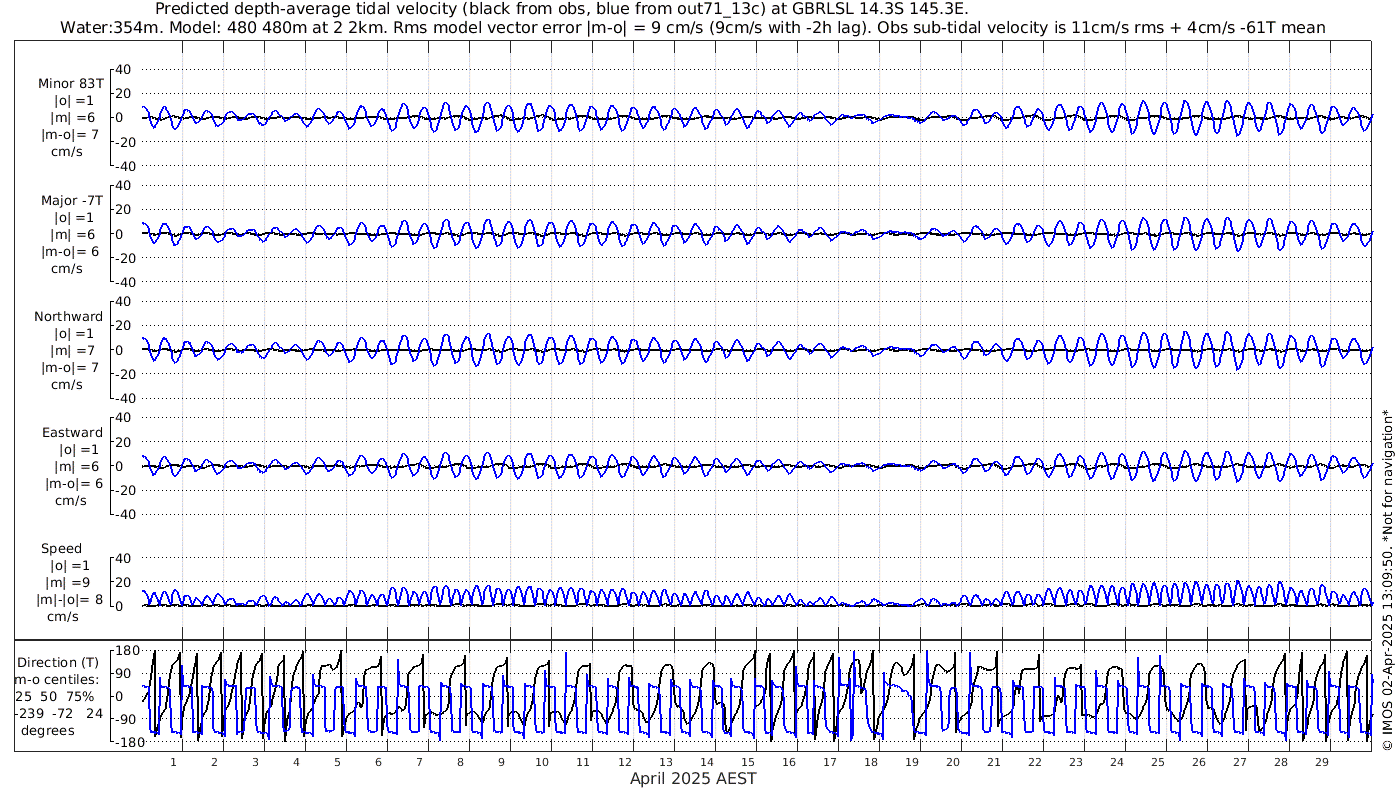
Task: Click date tick 25 on the time axis
Action: pos(1157,762)
